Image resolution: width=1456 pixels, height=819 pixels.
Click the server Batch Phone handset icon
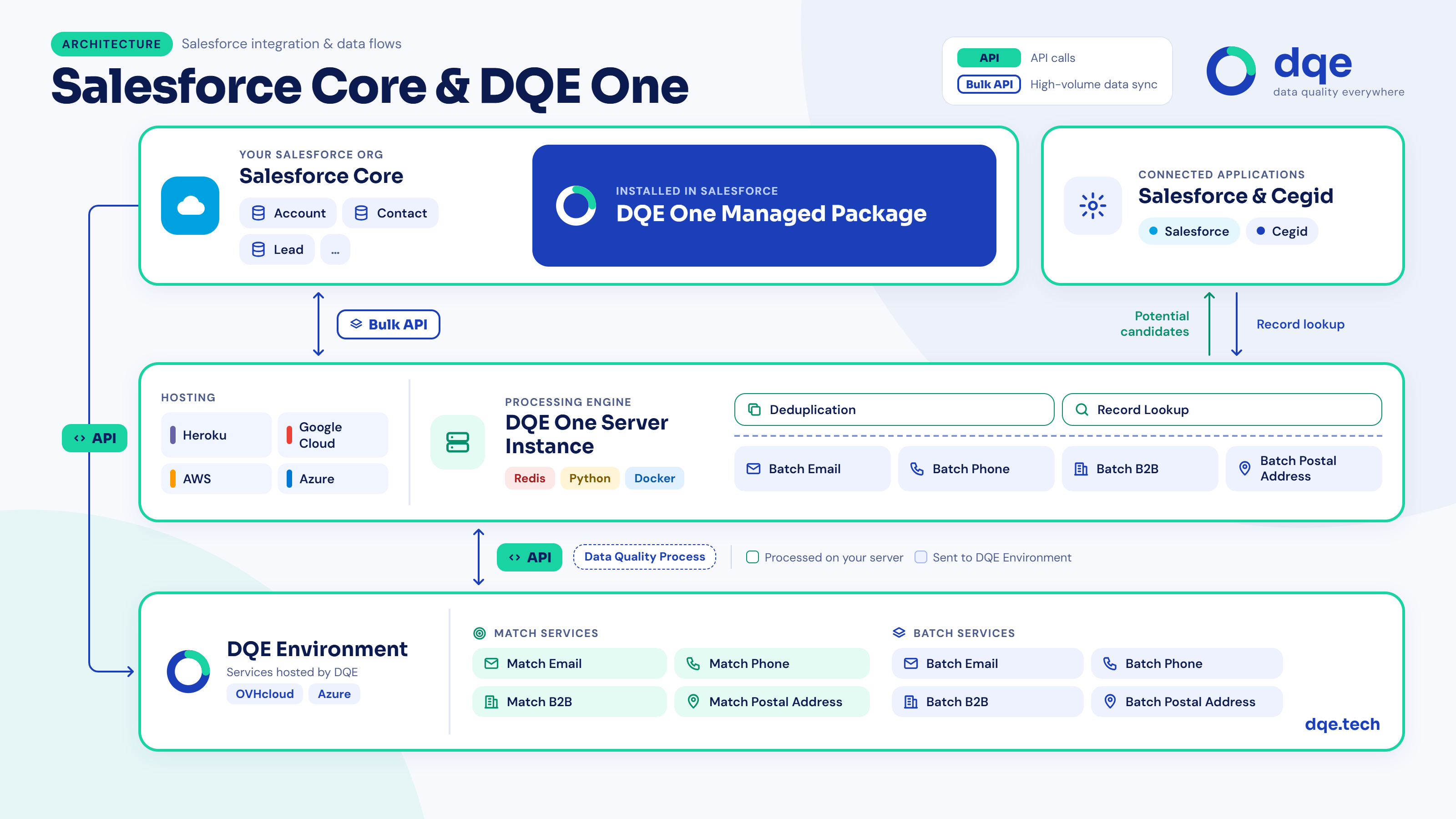point(917,469)
